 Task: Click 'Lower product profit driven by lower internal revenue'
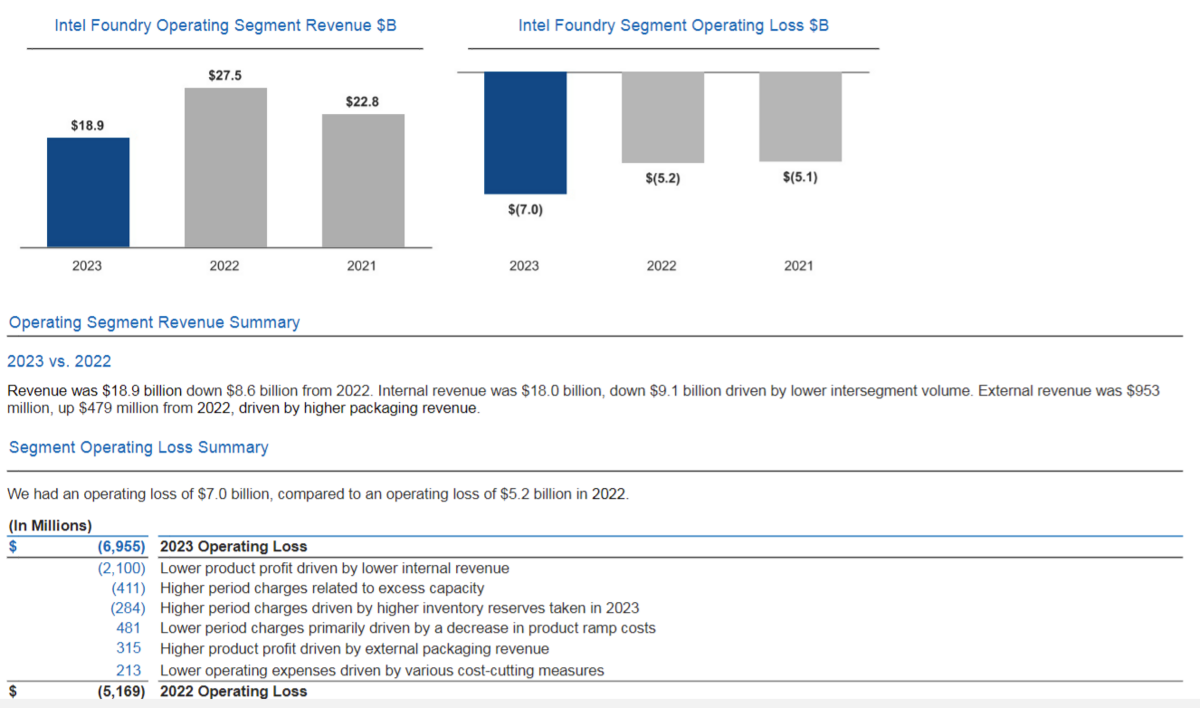[334, 568]
